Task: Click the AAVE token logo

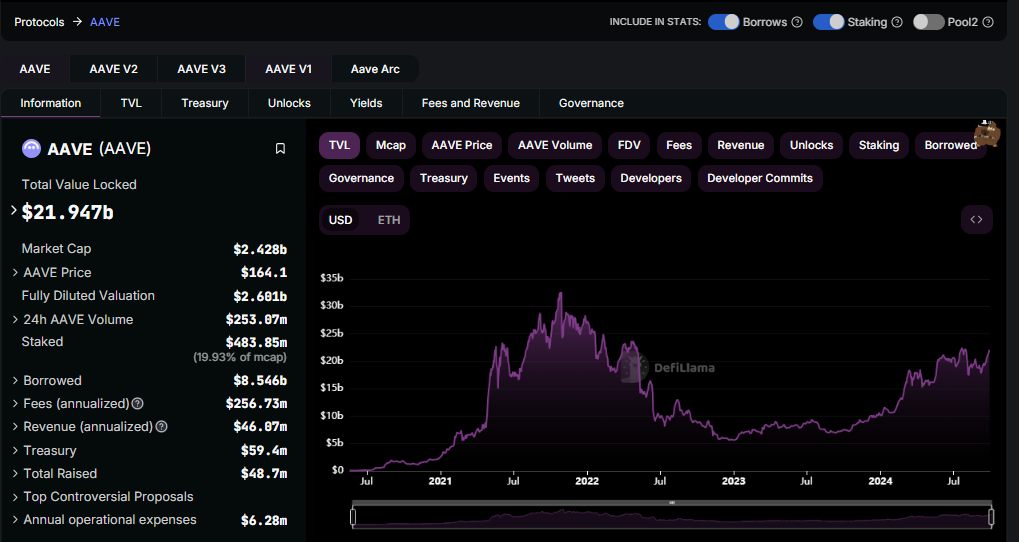Action: click(x=31, y=149)
